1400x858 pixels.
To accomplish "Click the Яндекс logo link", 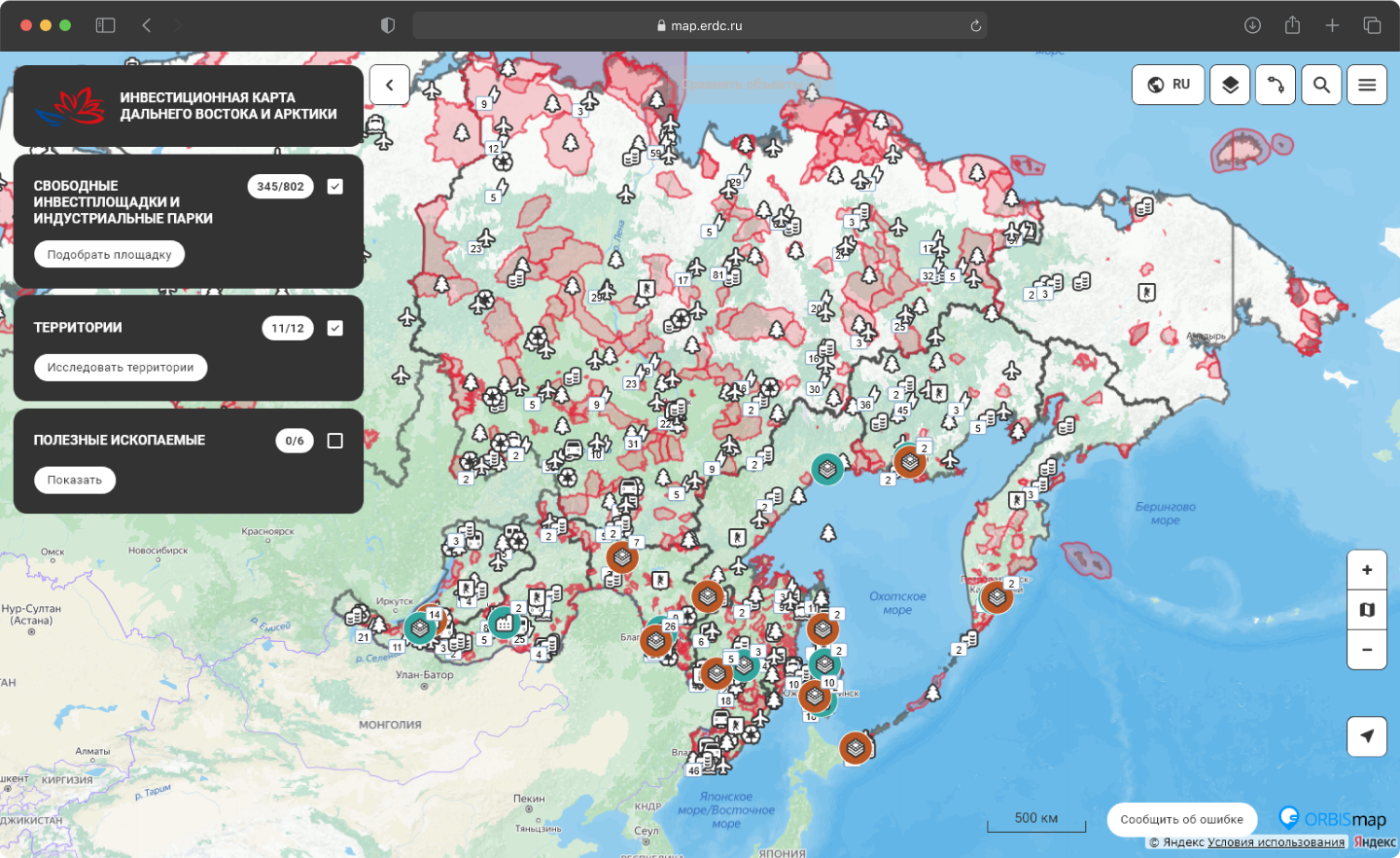I will 1375,842.
